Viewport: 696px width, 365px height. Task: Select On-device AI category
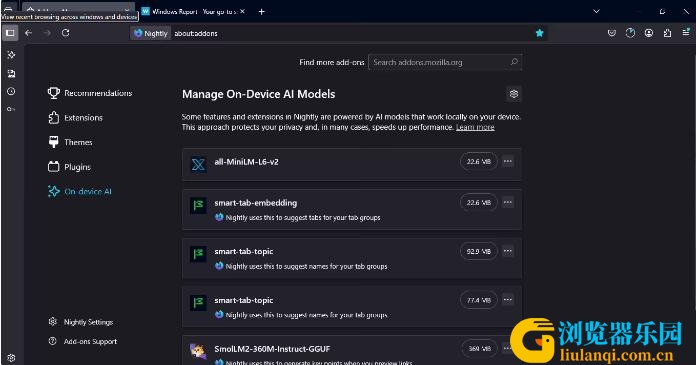click(80, 191)
